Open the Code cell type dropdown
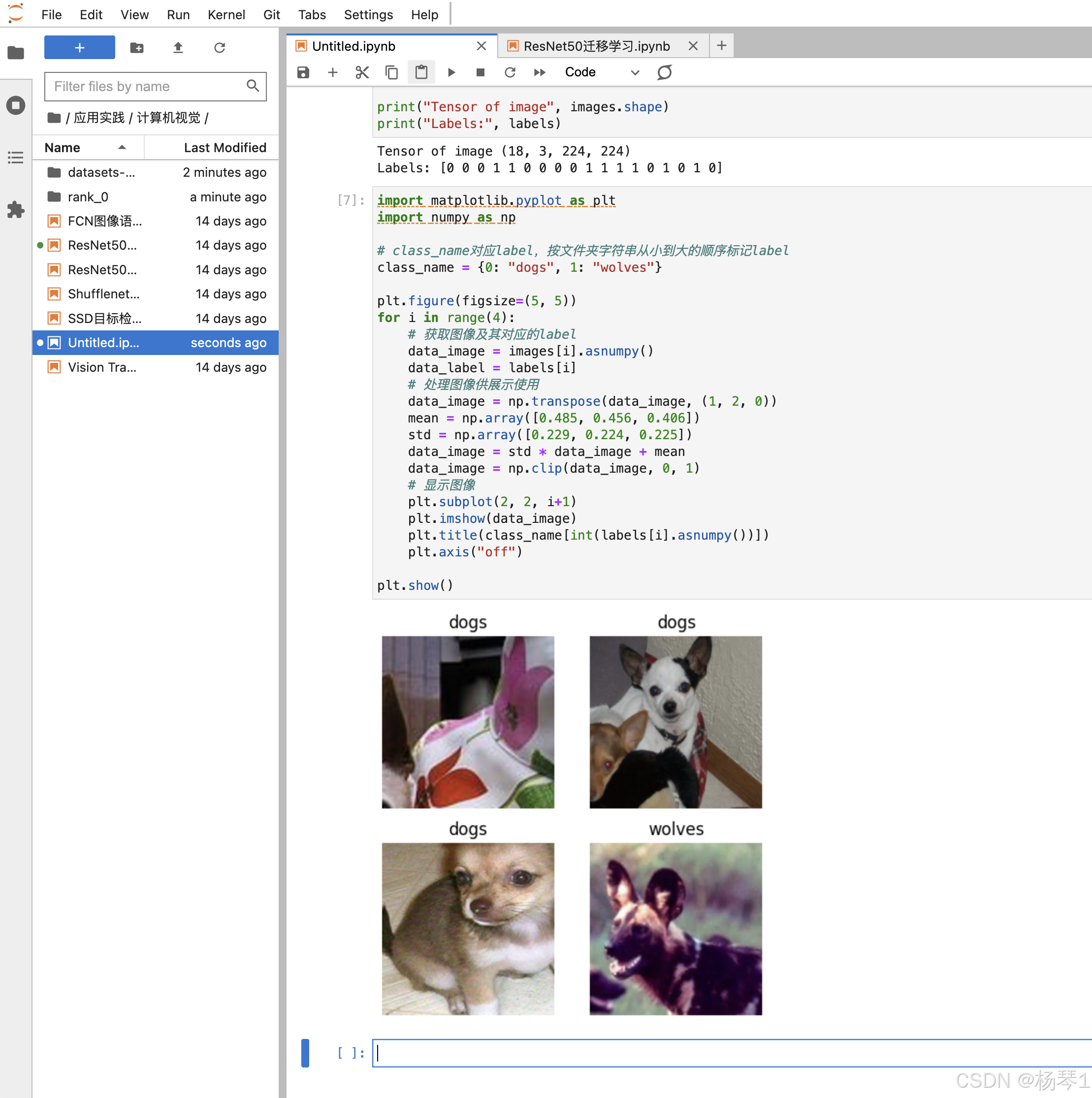1092x1098 pixels. pyautogui.click(x=602, y=72)
